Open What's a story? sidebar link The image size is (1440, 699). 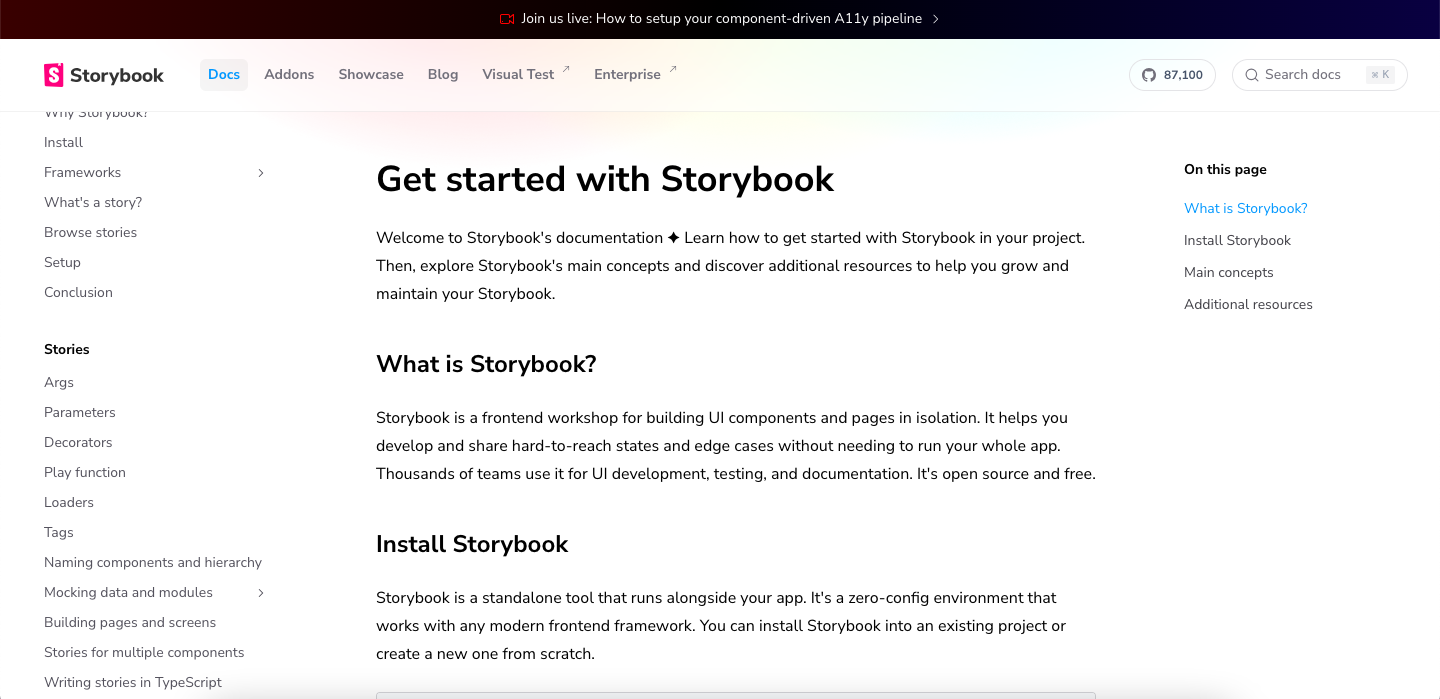point(93,203)
